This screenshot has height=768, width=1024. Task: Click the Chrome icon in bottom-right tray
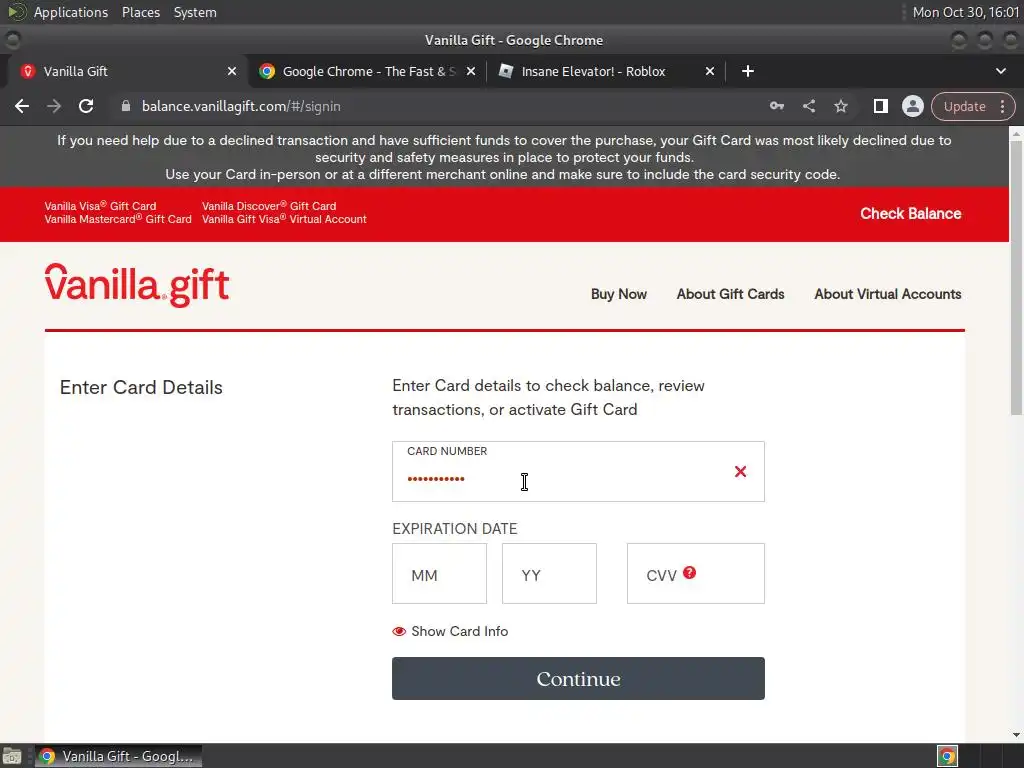947,756
